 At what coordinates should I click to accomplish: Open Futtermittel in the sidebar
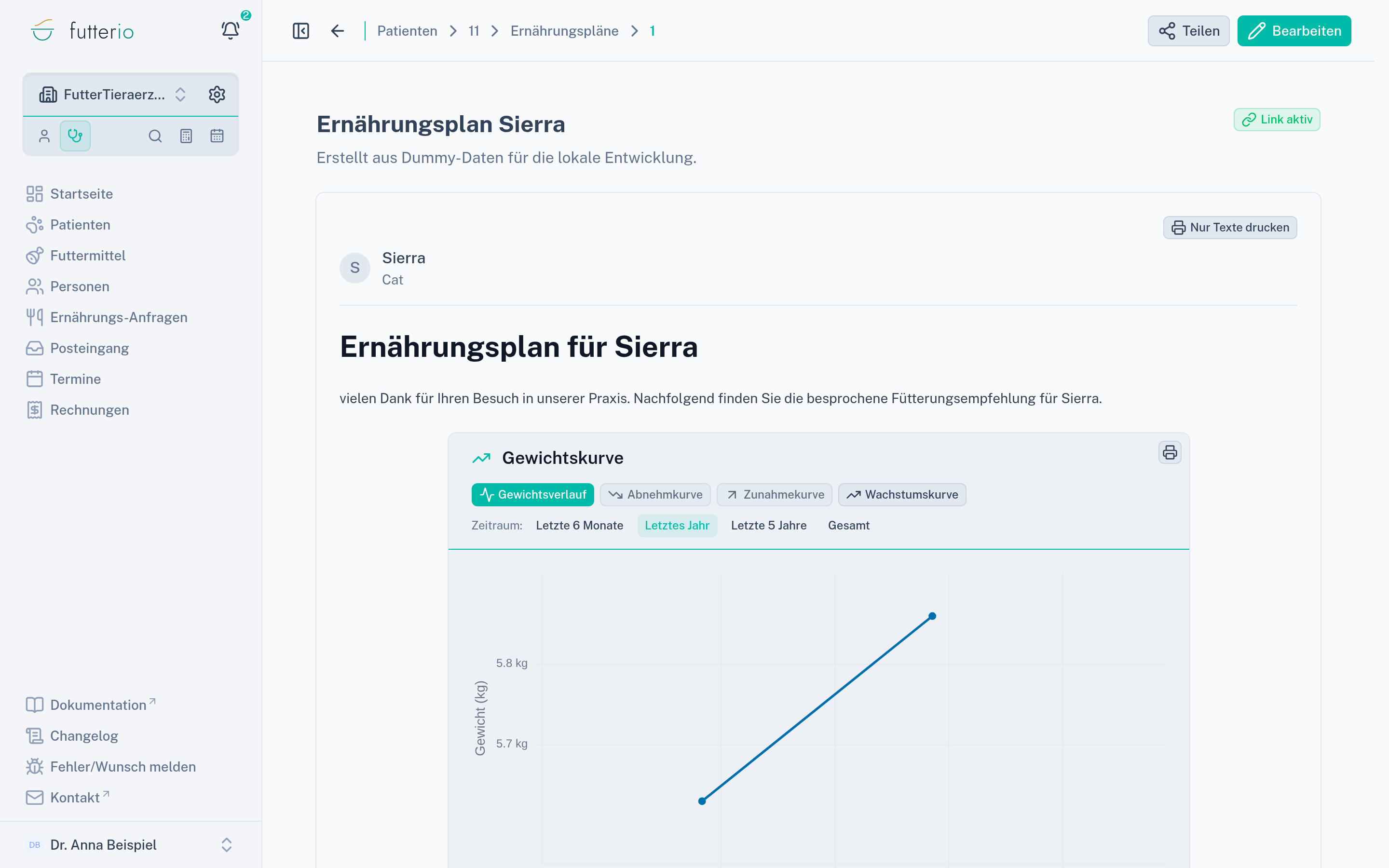tap(131, 256)
